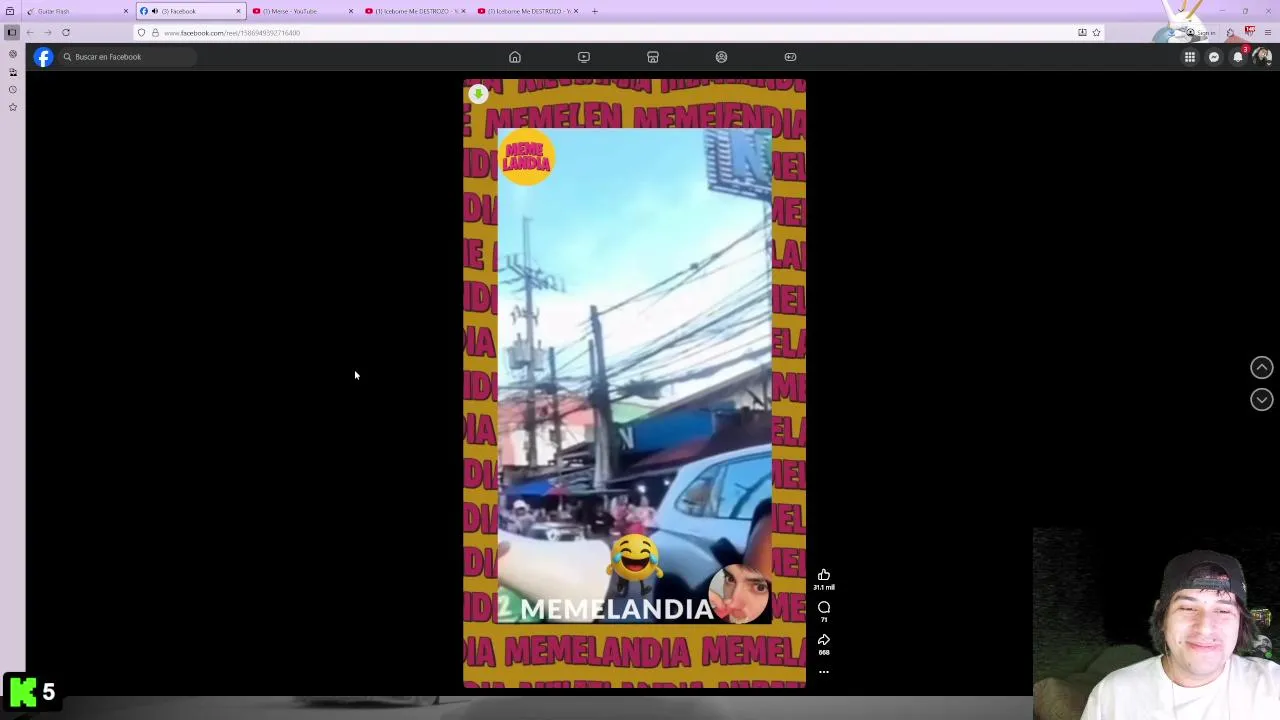Open the Facebook Gaming icon
This screenshot has width=1280, height=720.
[790, 57]
